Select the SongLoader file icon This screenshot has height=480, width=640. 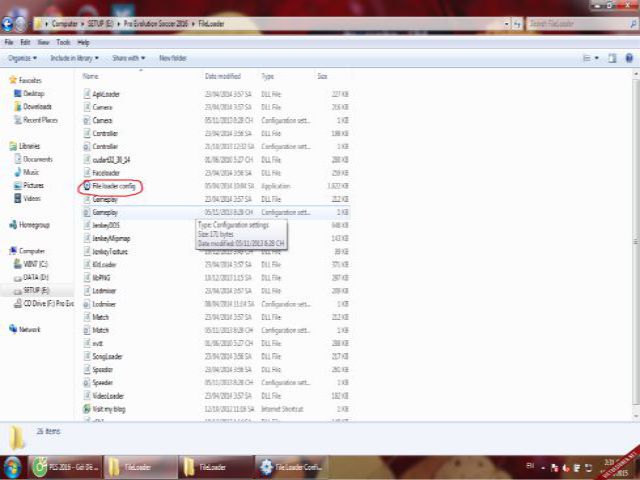tap(87, 356)
